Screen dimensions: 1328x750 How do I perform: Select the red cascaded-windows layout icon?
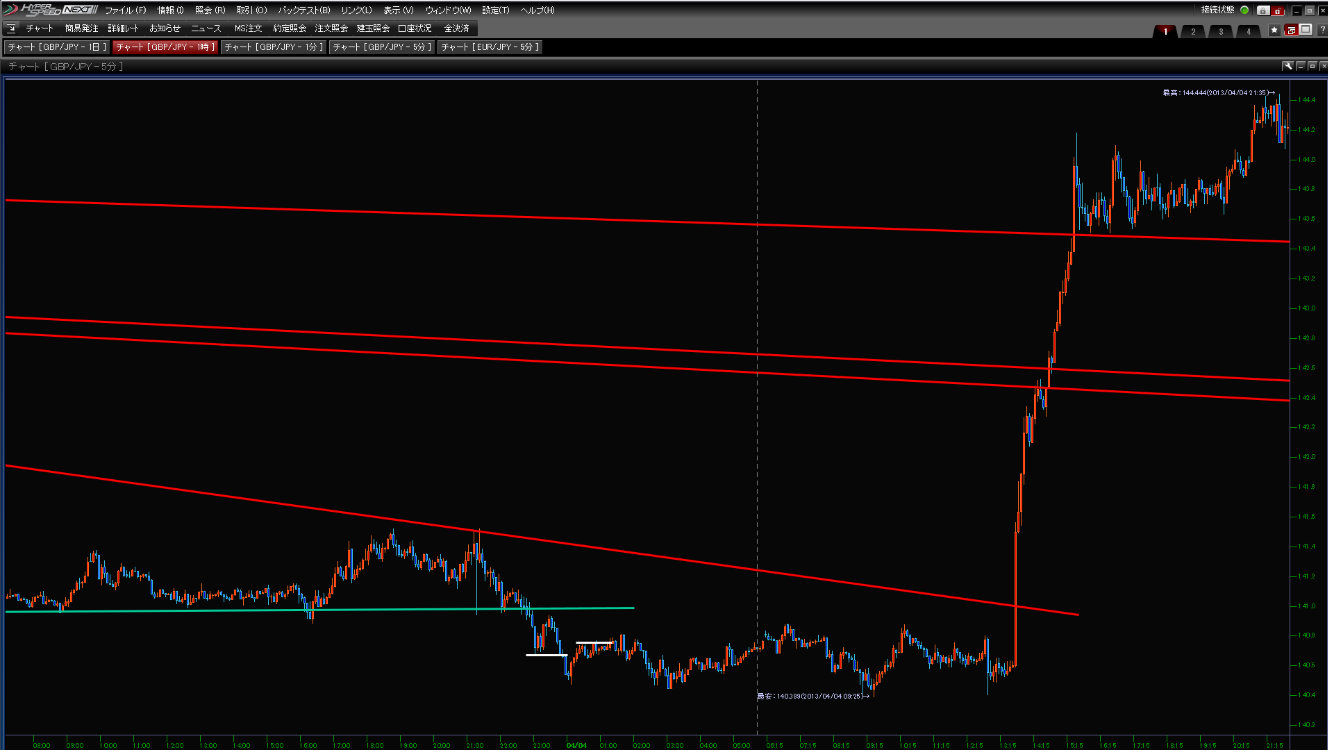click(x=1291, y=30)
